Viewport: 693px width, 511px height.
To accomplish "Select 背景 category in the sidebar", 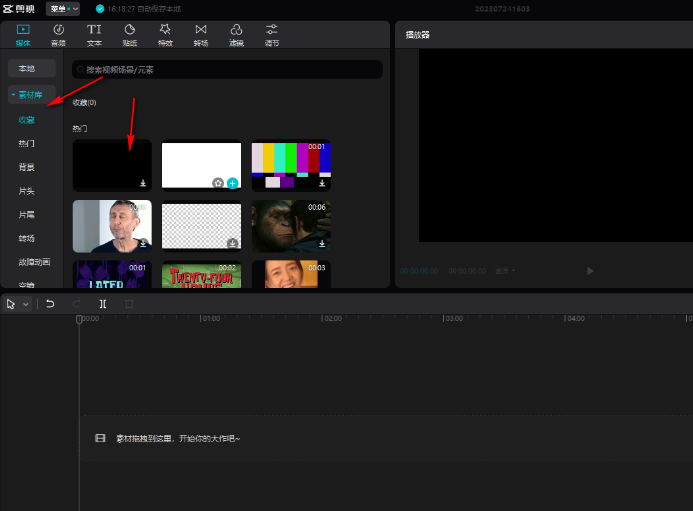I will [27, 167].
